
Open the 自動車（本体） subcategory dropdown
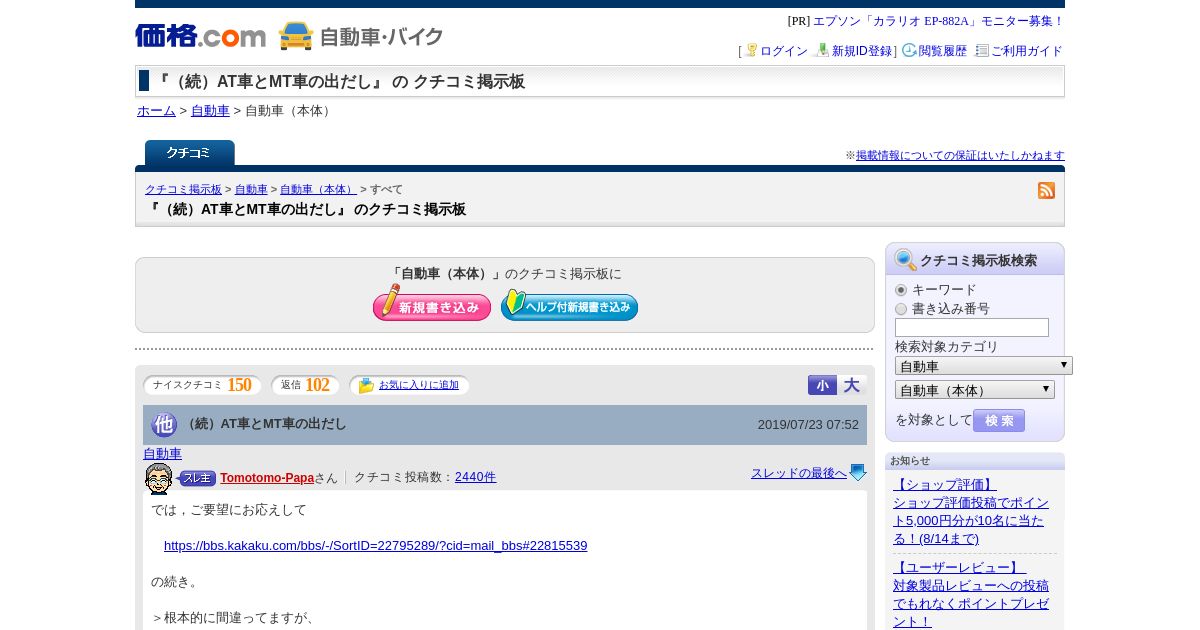pyautogui.click(x=975, y=390)
